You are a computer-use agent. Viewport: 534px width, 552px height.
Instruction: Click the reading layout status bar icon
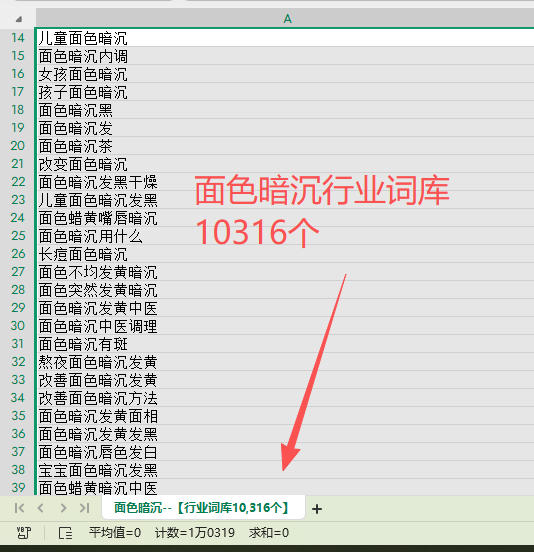(65, 533)
